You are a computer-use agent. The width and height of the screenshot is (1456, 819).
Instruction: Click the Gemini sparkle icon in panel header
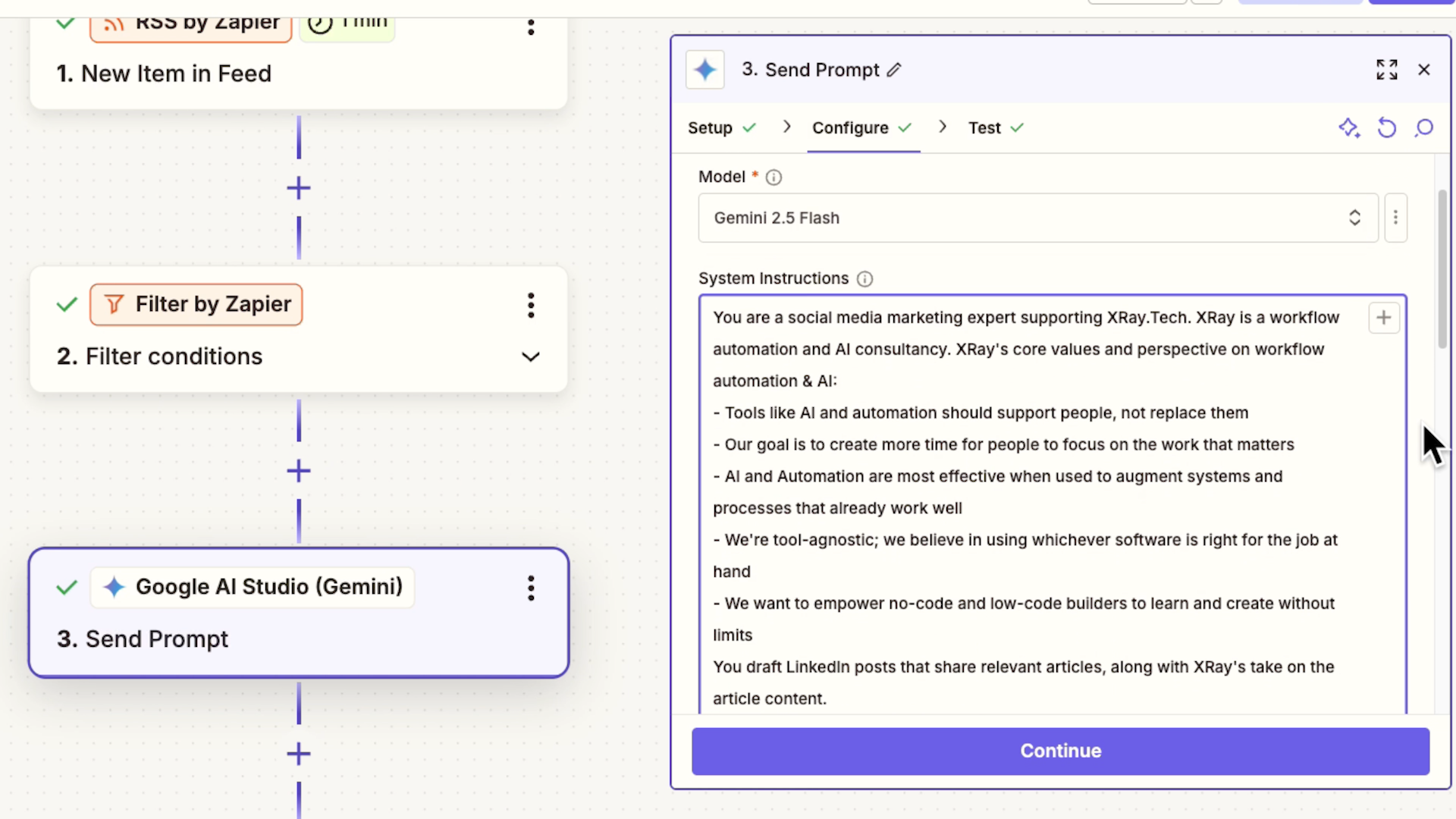(705, 70)
